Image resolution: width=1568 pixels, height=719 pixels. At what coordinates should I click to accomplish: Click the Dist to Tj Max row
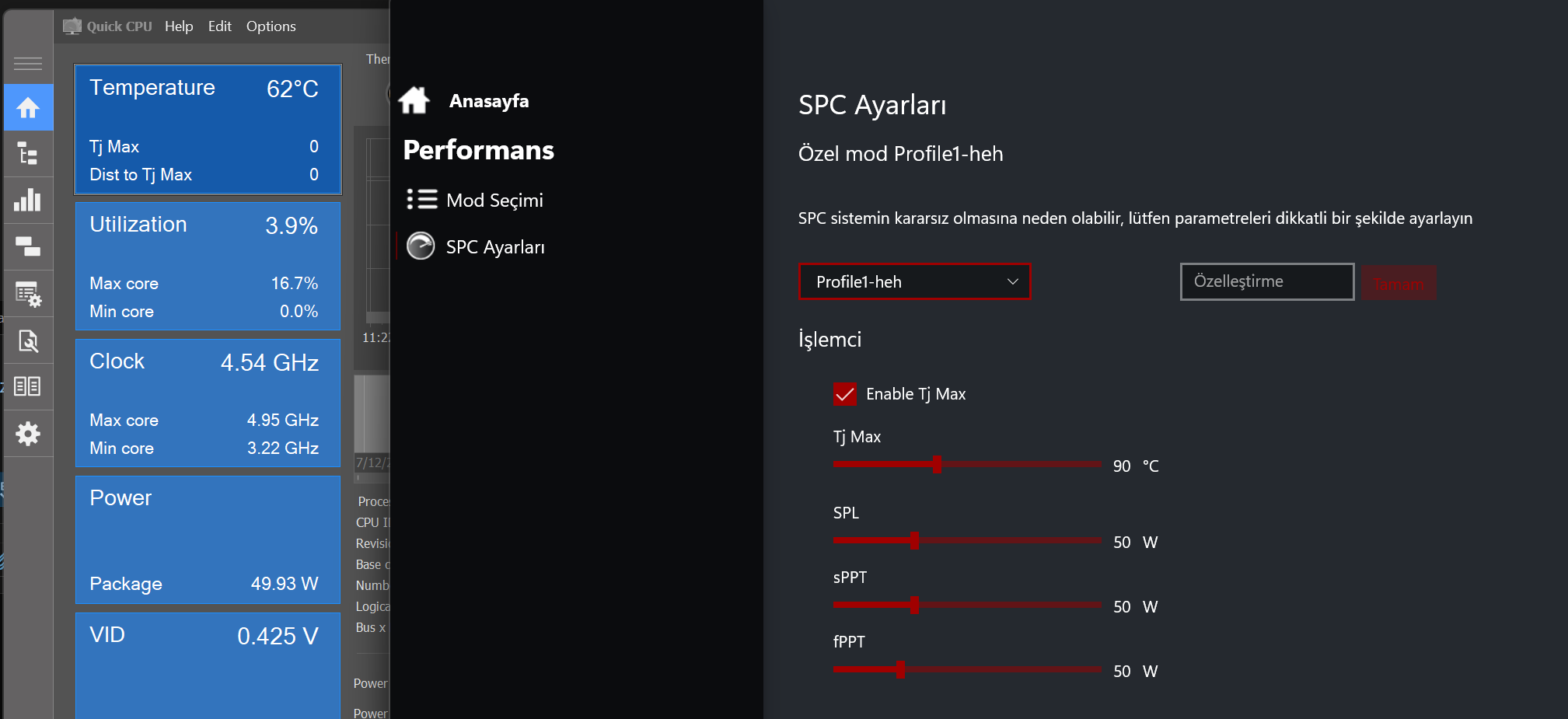click(204, 175)
